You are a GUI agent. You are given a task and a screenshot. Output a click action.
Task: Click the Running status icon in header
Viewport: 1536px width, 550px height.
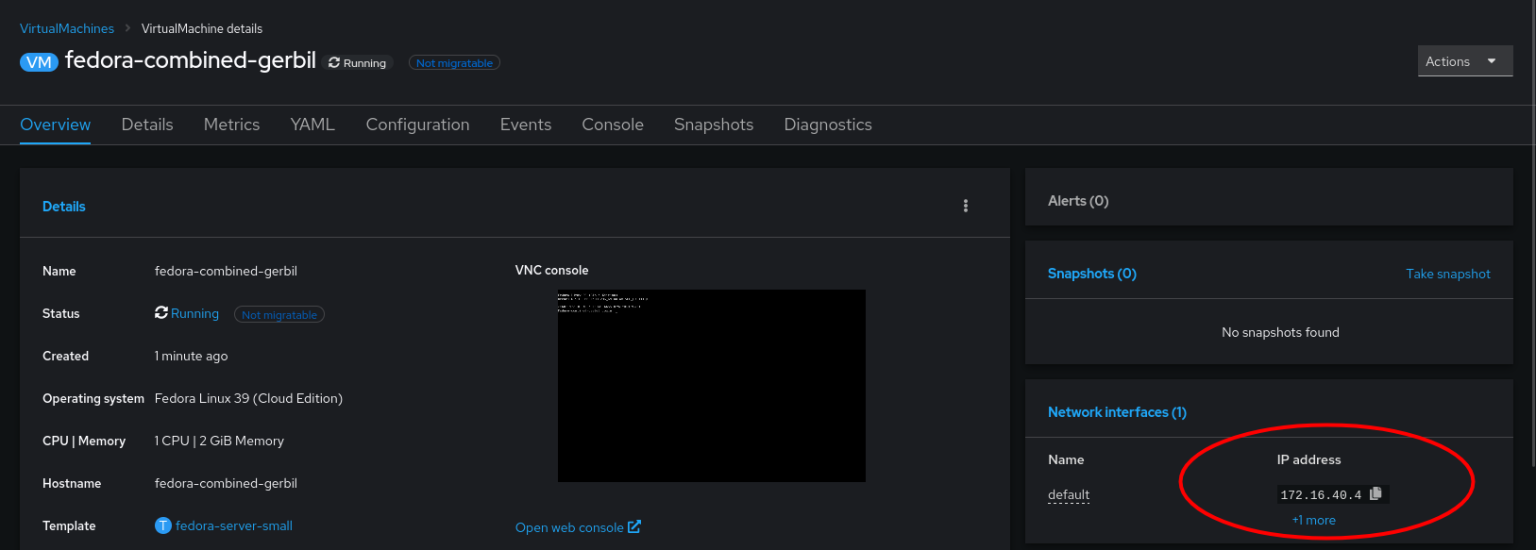(x=334, y=63)
